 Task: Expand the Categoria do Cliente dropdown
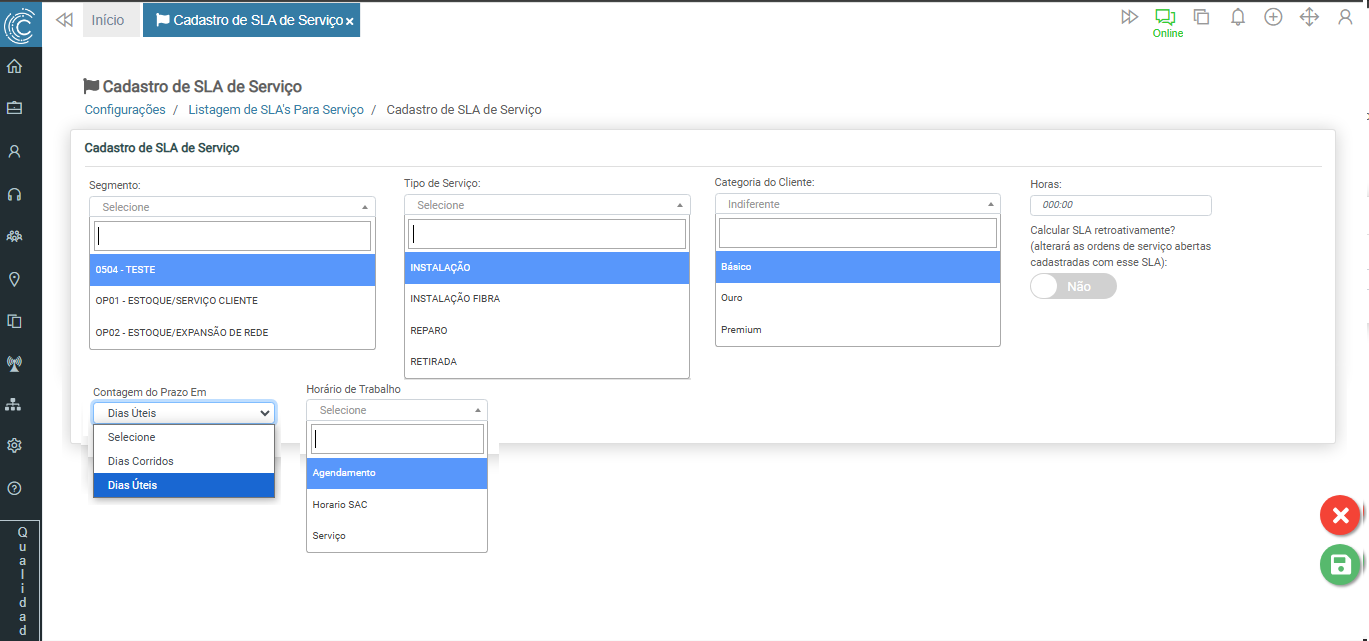[857, 204]
